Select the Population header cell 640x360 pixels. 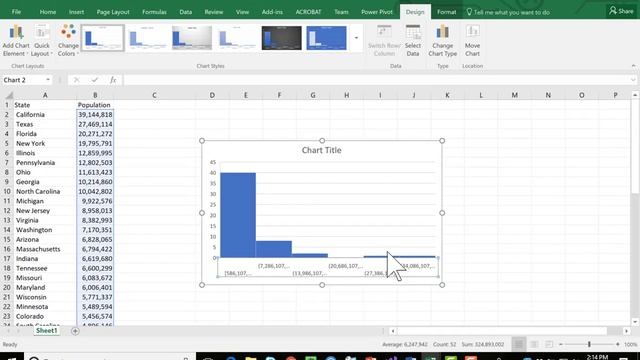coord(95,105)
